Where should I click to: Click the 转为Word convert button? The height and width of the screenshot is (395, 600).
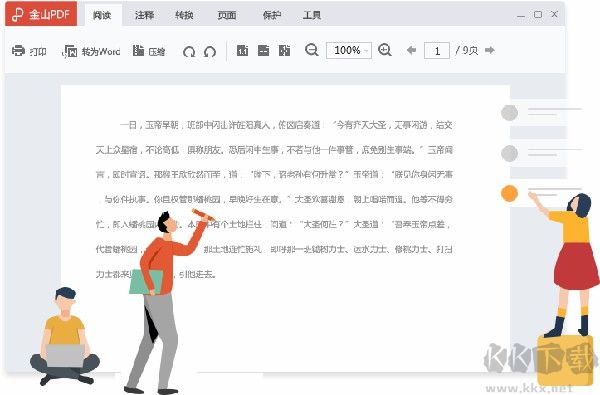point(91,51)
